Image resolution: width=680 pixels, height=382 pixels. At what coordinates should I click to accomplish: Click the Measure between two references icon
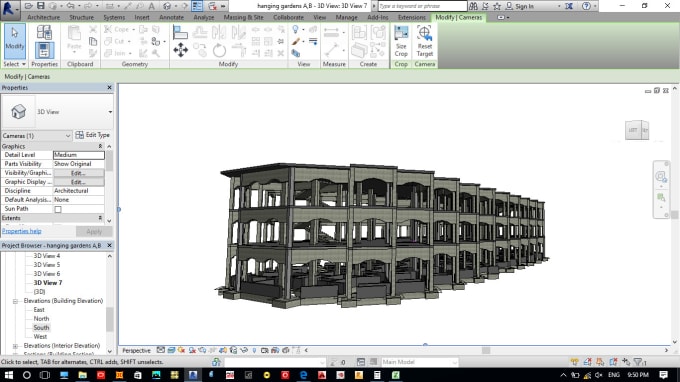point(331,32)
